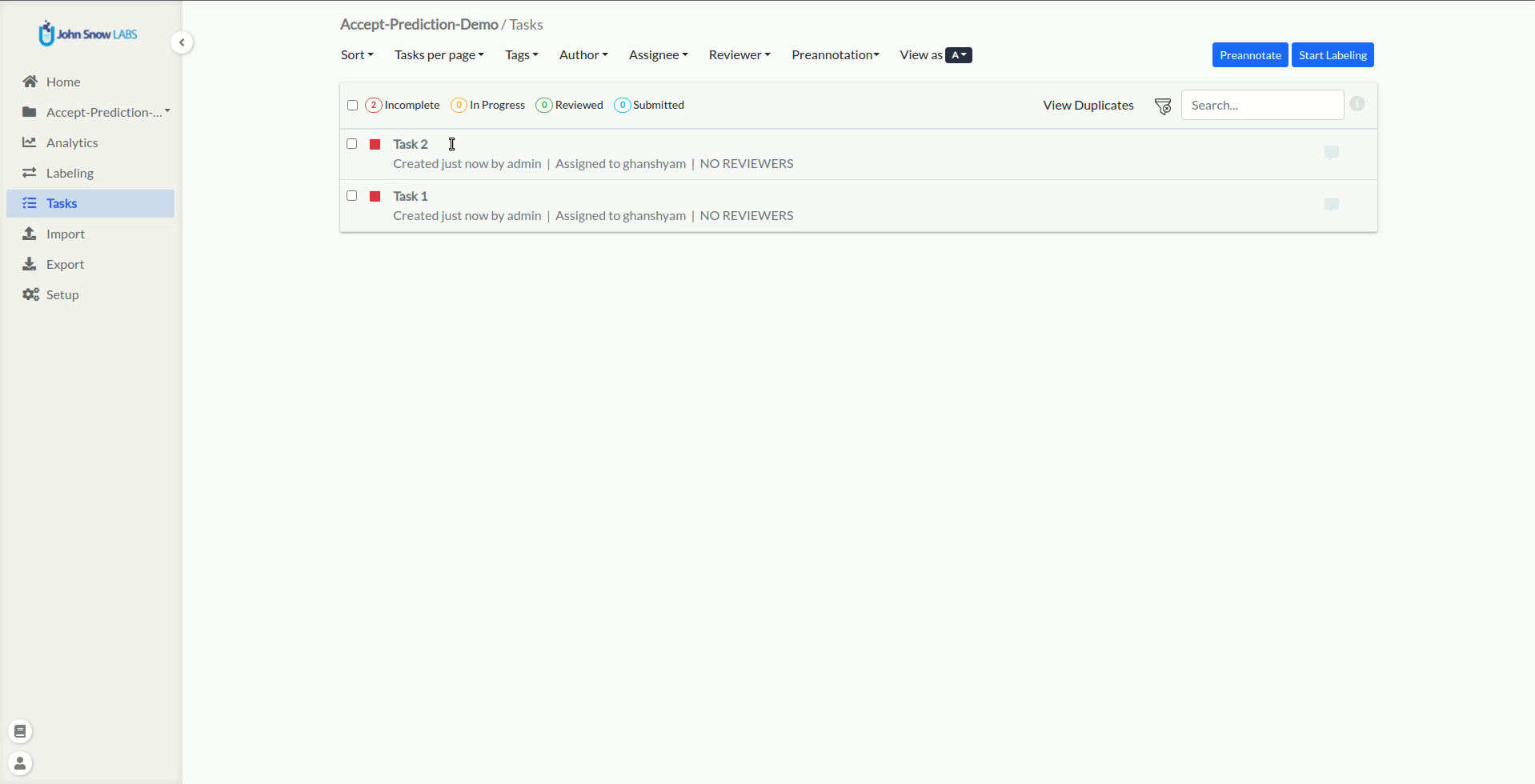1535x784 pixels.
Task: Click the red Incomplete count badge
Action: click(373, 105)
